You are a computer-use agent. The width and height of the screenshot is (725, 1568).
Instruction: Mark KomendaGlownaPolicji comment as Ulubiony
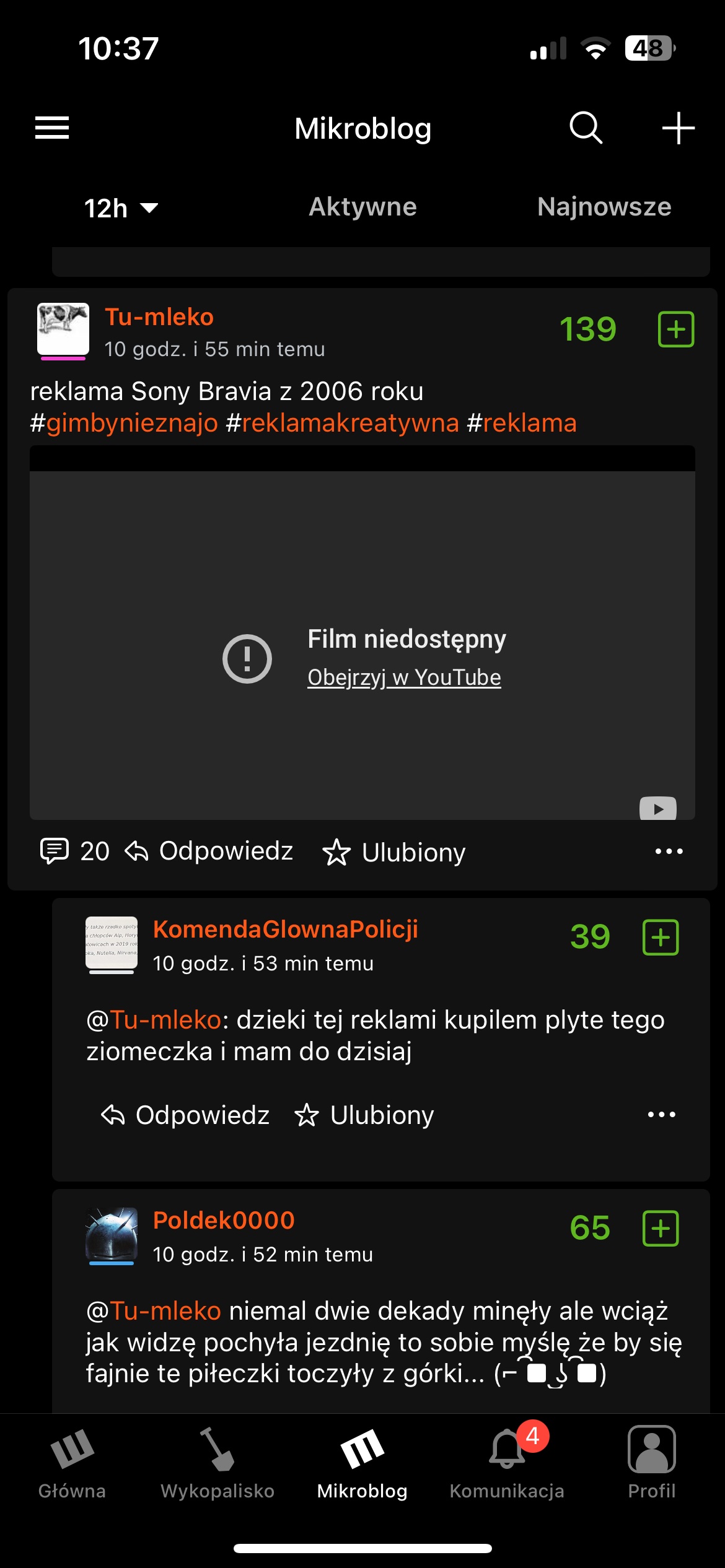pos(364,1115)
